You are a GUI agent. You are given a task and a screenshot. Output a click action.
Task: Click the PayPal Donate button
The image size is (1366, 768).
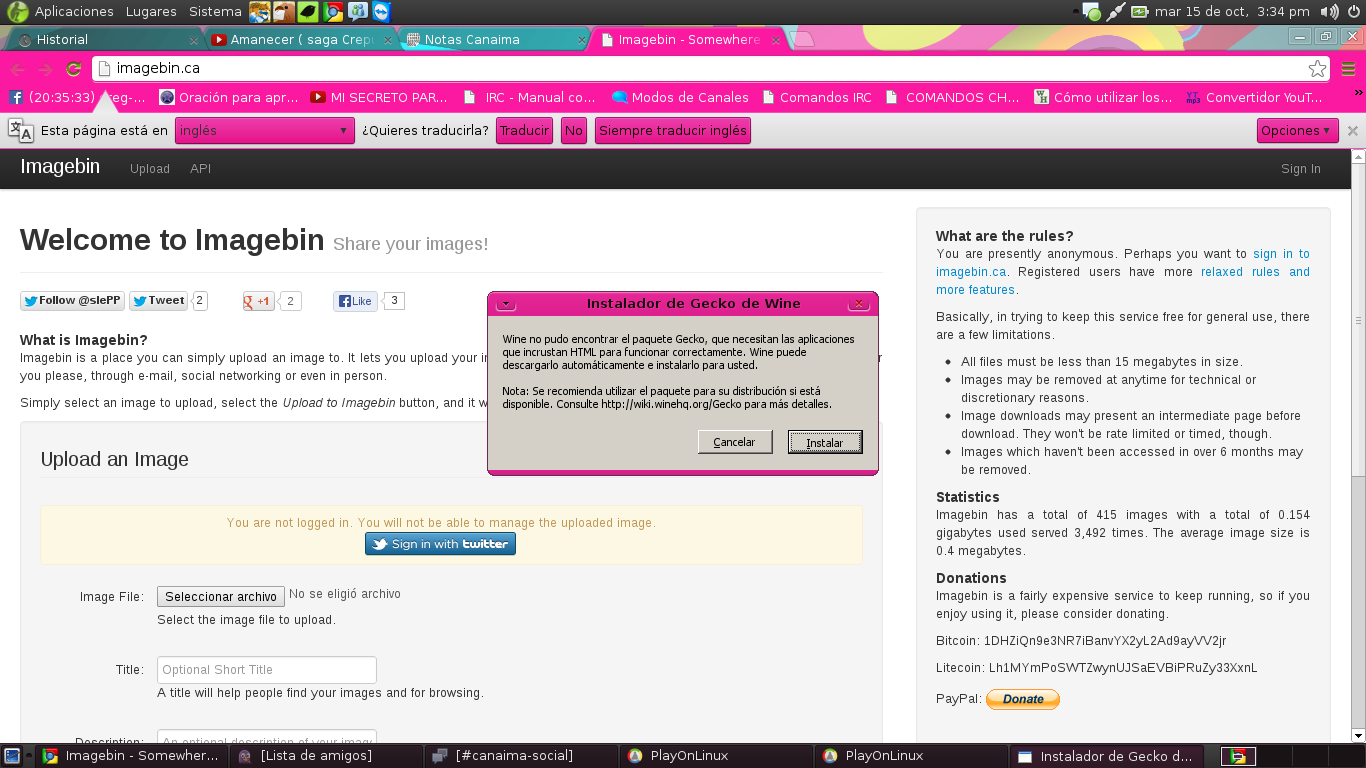point(1023,699)
